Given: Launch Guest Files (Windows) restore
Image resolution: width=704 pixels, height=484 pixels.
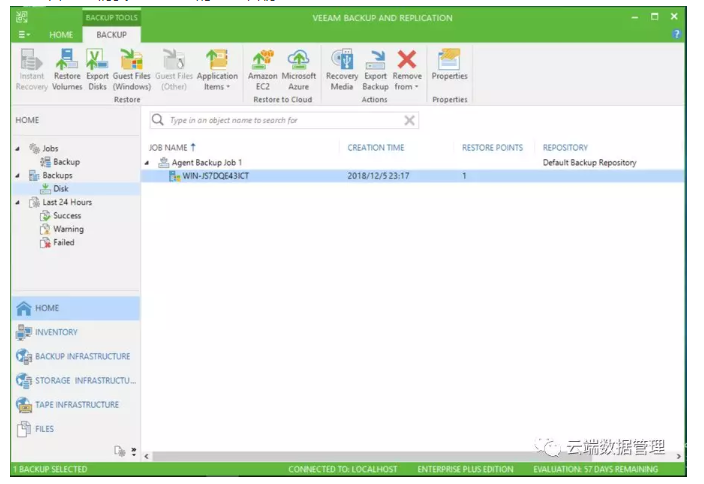Looking at the screenshot, I should 132,70.
